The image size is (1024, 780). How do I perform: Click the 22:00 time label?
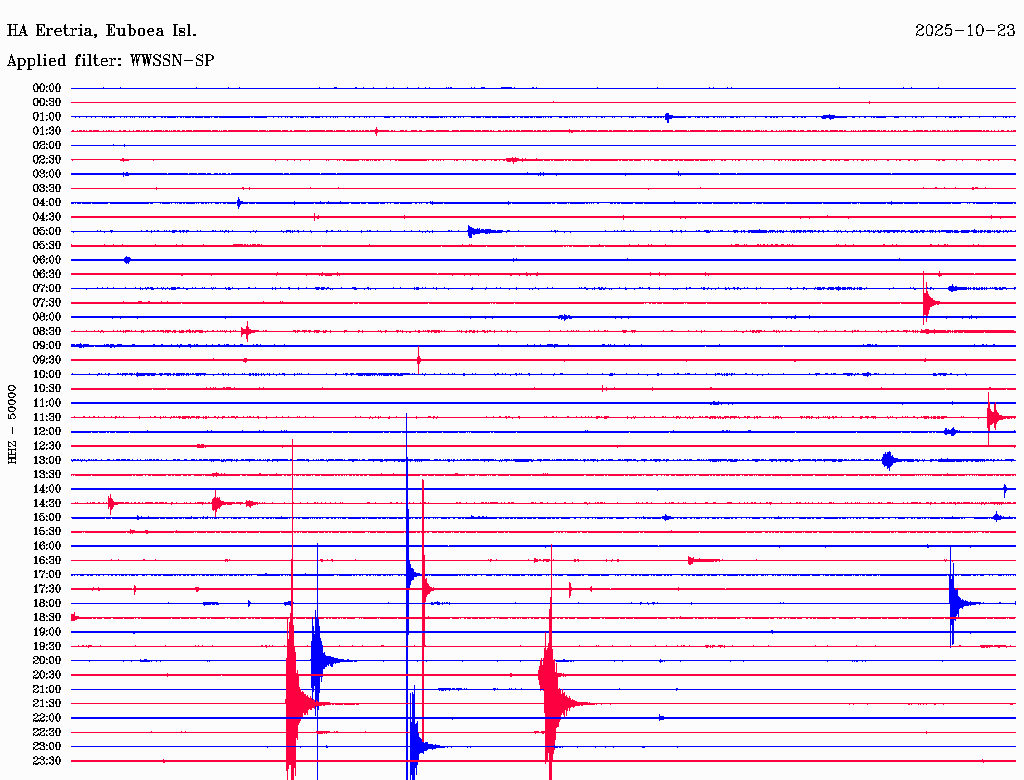47,718
